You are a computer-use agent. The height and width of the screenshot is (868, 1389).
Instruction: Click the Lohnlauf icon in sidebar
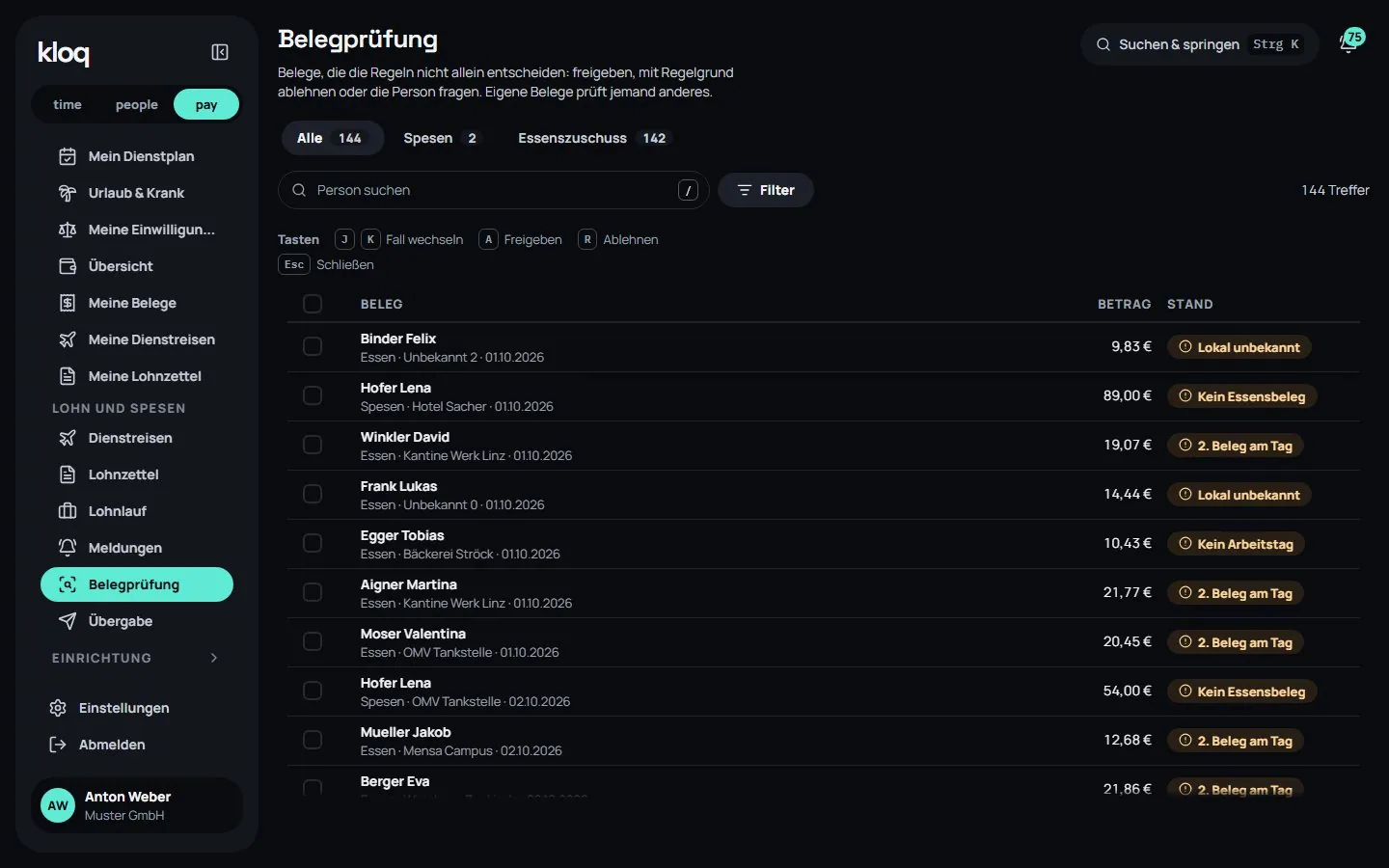tap(68, 511)
